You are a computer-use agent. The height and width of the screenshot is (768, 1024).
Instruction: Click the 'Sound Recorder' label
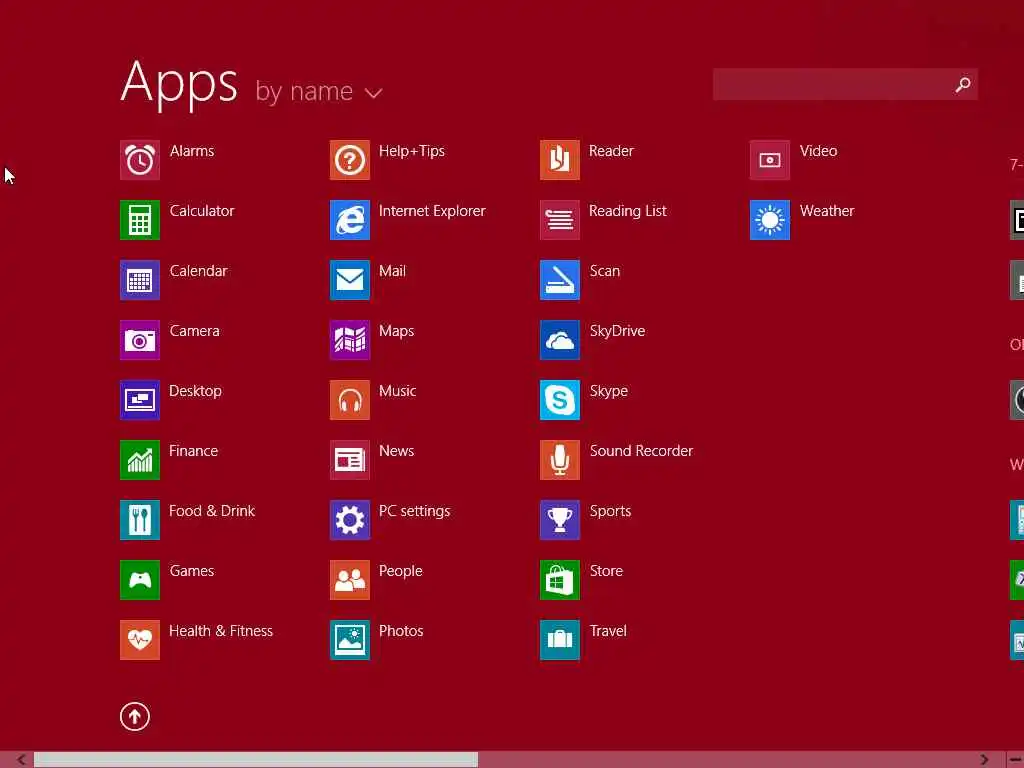(x=641, y=451)
